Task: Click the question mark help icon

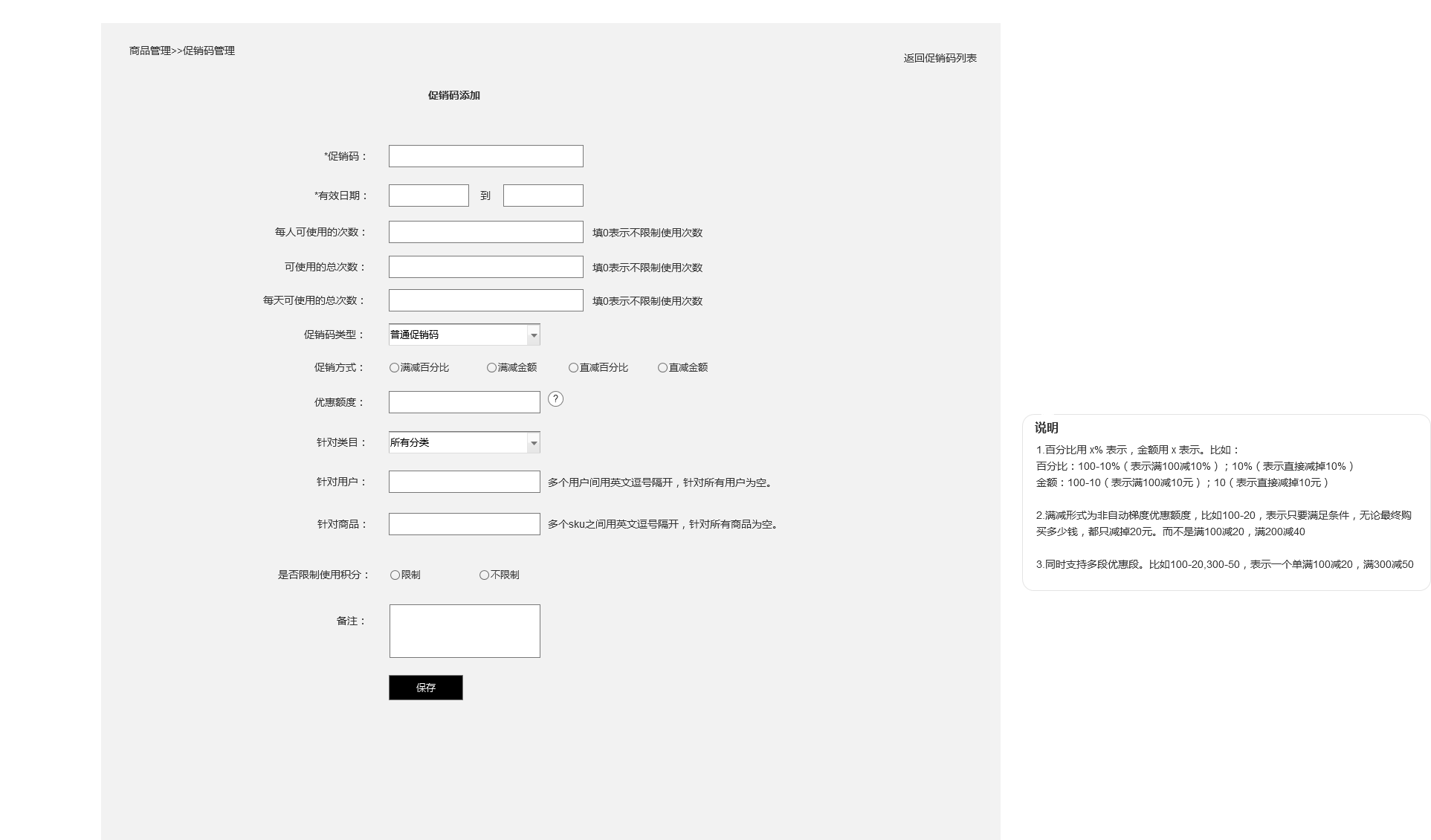Action: tap(555, 399)
